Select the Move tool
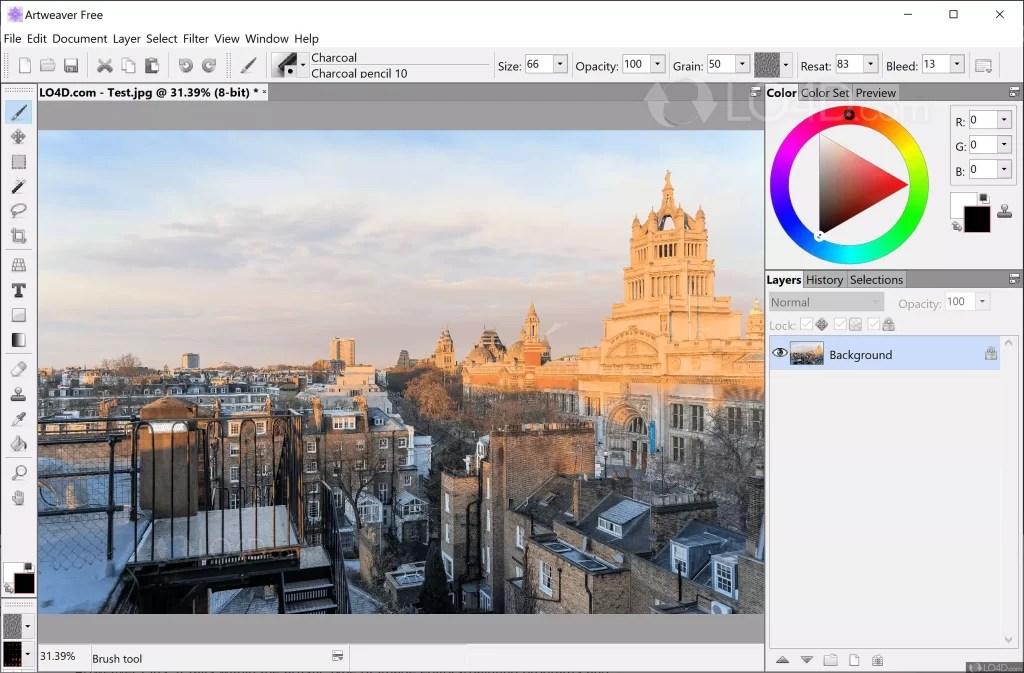 coord(18,137)
